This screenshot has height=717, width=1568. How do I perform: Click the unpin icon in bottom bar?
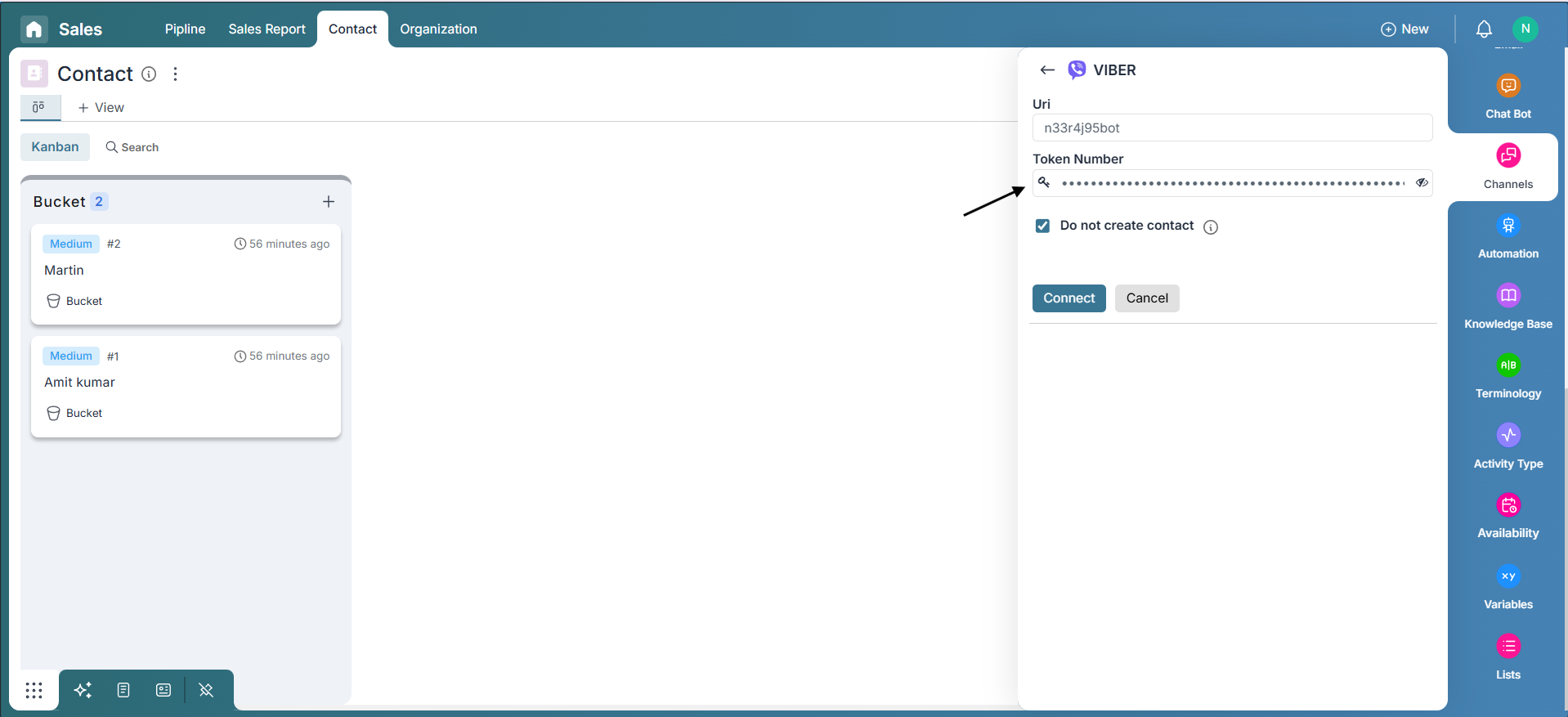[x=206, y=690]
